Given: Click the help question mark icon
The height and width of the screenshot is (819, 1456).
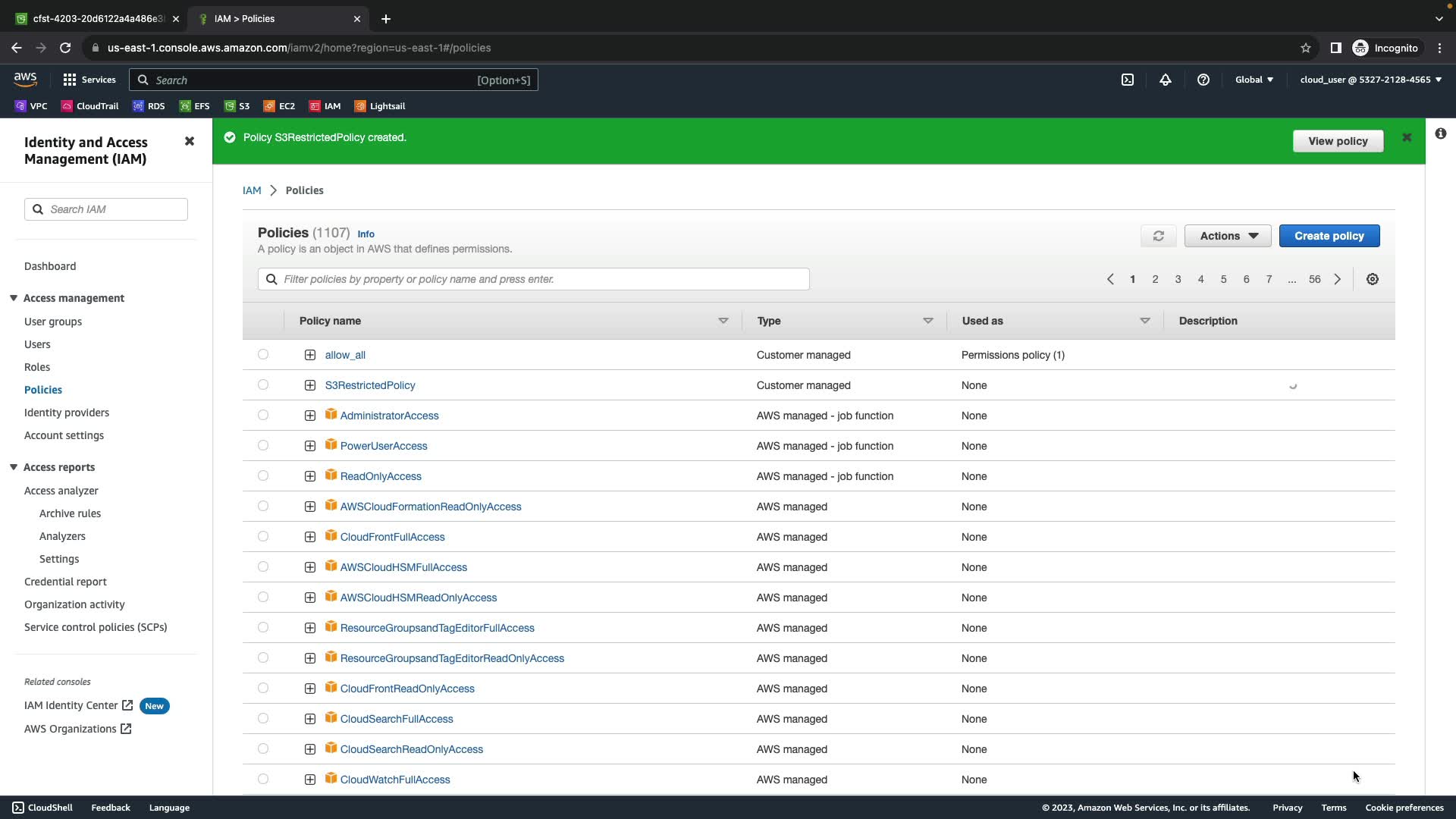Looking at the screenshot, I should (x=1203, y=80).
